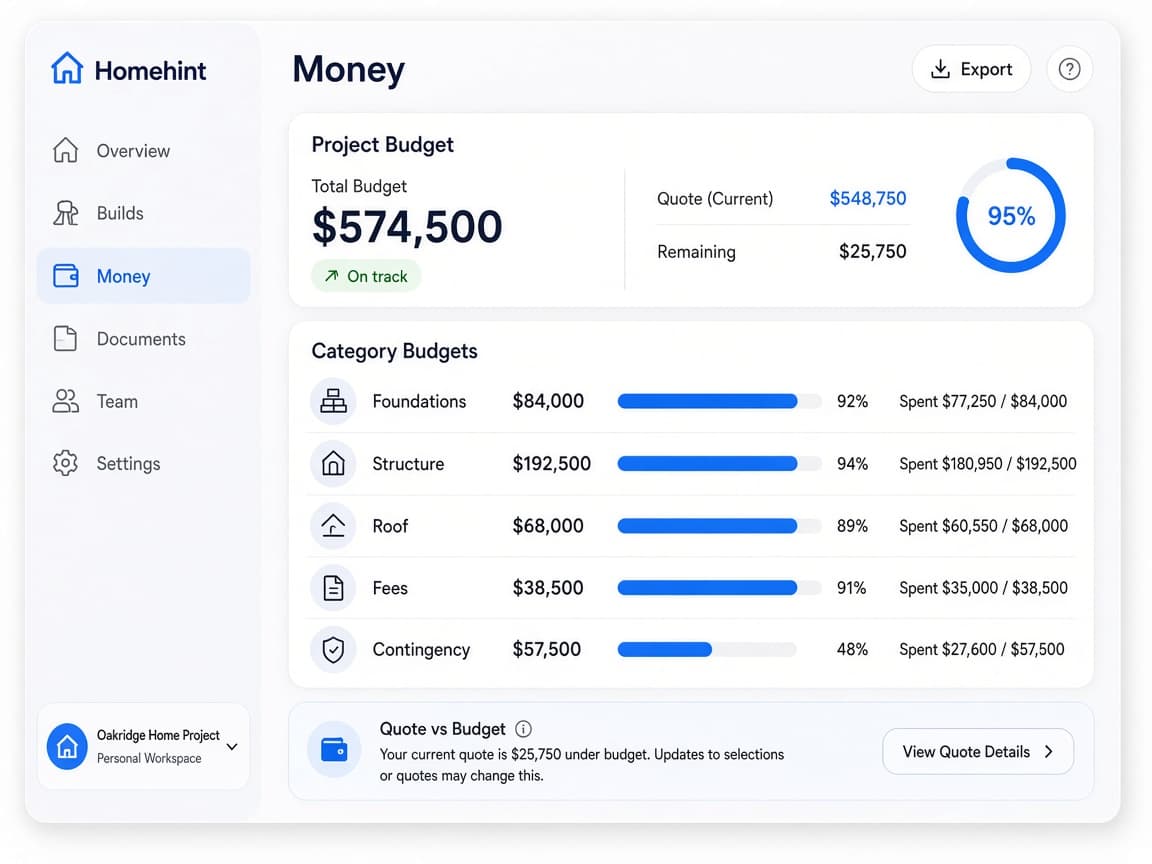Select the Money sidebar item
This screenshot has height=864, width=1152.
143,276
